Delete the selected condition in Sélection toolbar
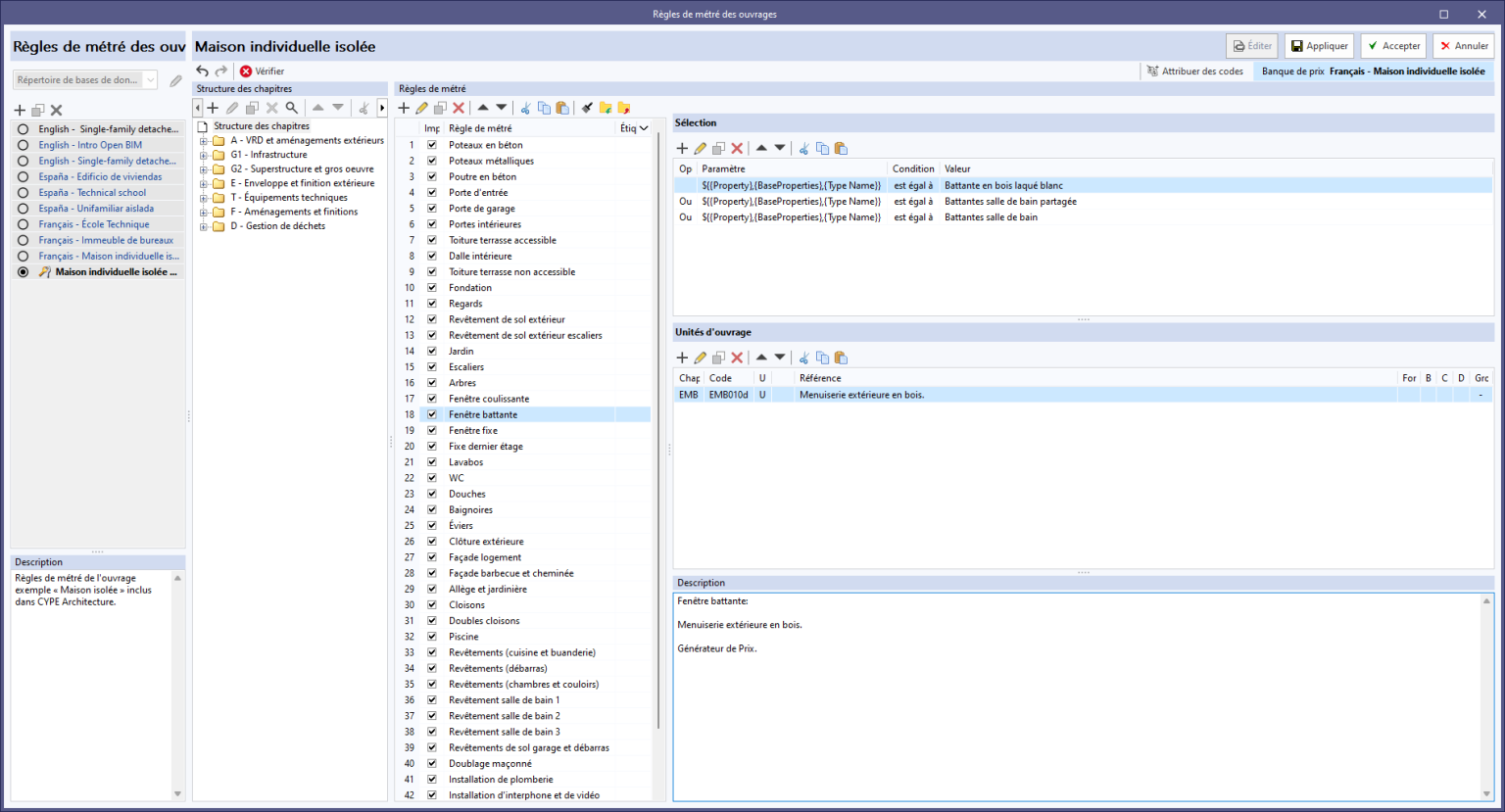This screenshot has width=1505, height=812. point(737,149)
